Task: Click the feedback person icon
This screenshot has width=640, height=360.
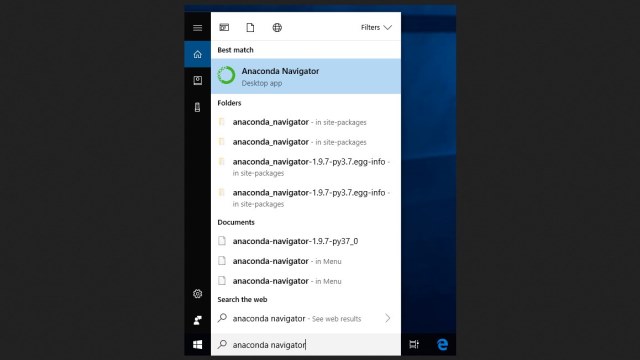Action: click(198, 320)
